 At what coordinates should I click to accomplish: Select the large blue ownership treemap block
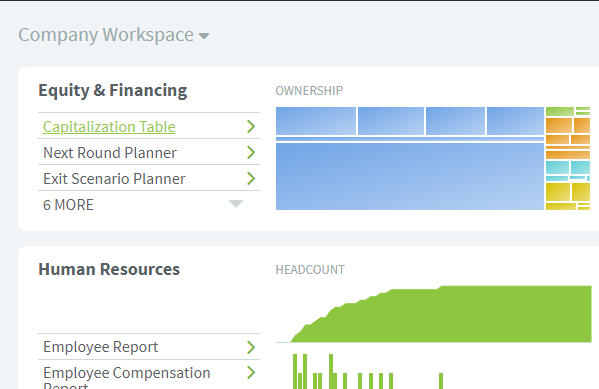[410, 176]
